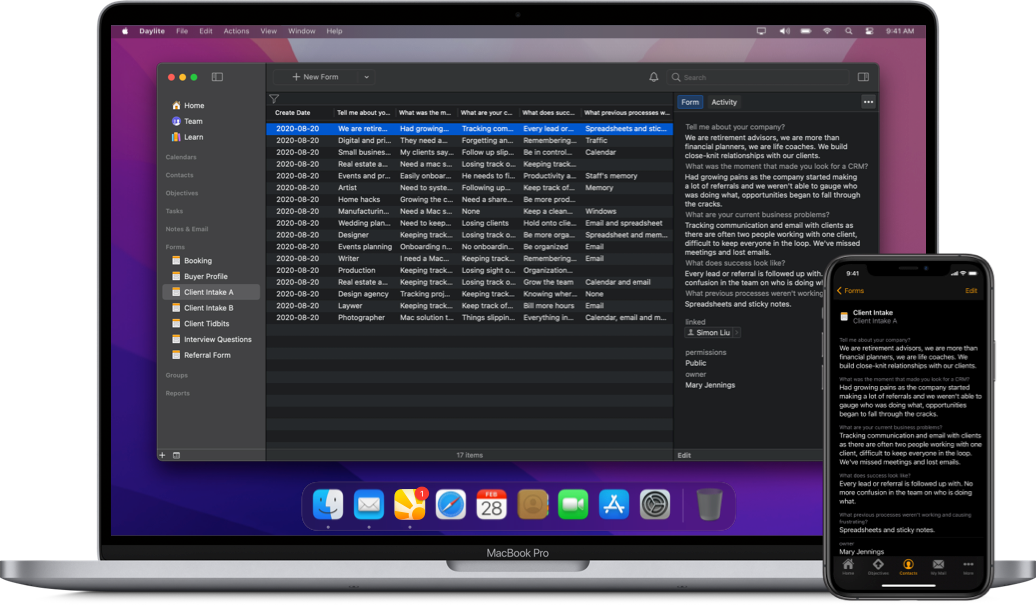The image size is (1036, 605).
Task: Tap the Objectives tab on the iPhone
Action: 878,566
